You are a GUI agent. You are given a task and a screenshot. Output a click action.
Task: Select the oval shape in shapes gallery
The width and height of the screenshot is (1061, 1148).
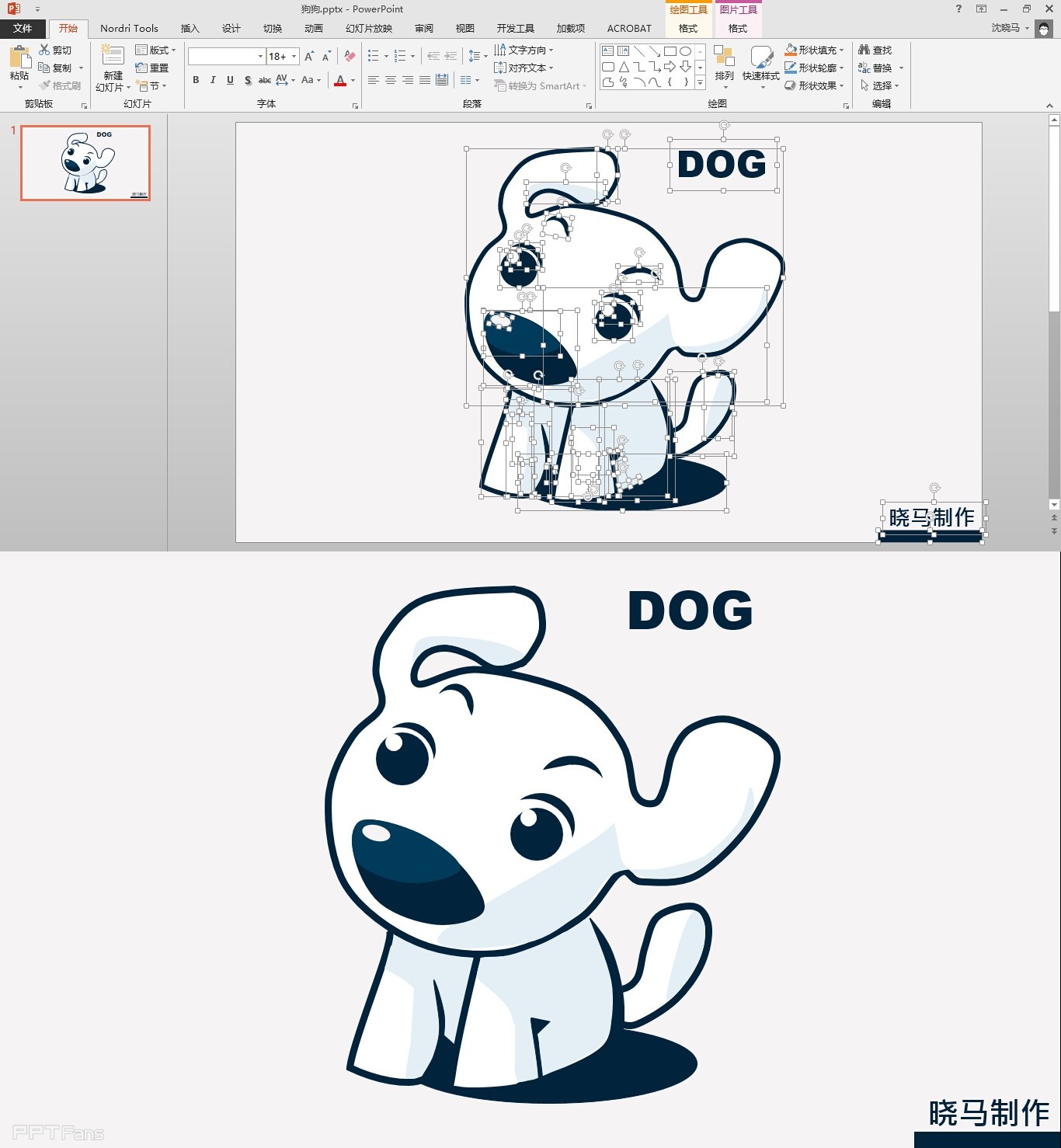coord(685,51)
